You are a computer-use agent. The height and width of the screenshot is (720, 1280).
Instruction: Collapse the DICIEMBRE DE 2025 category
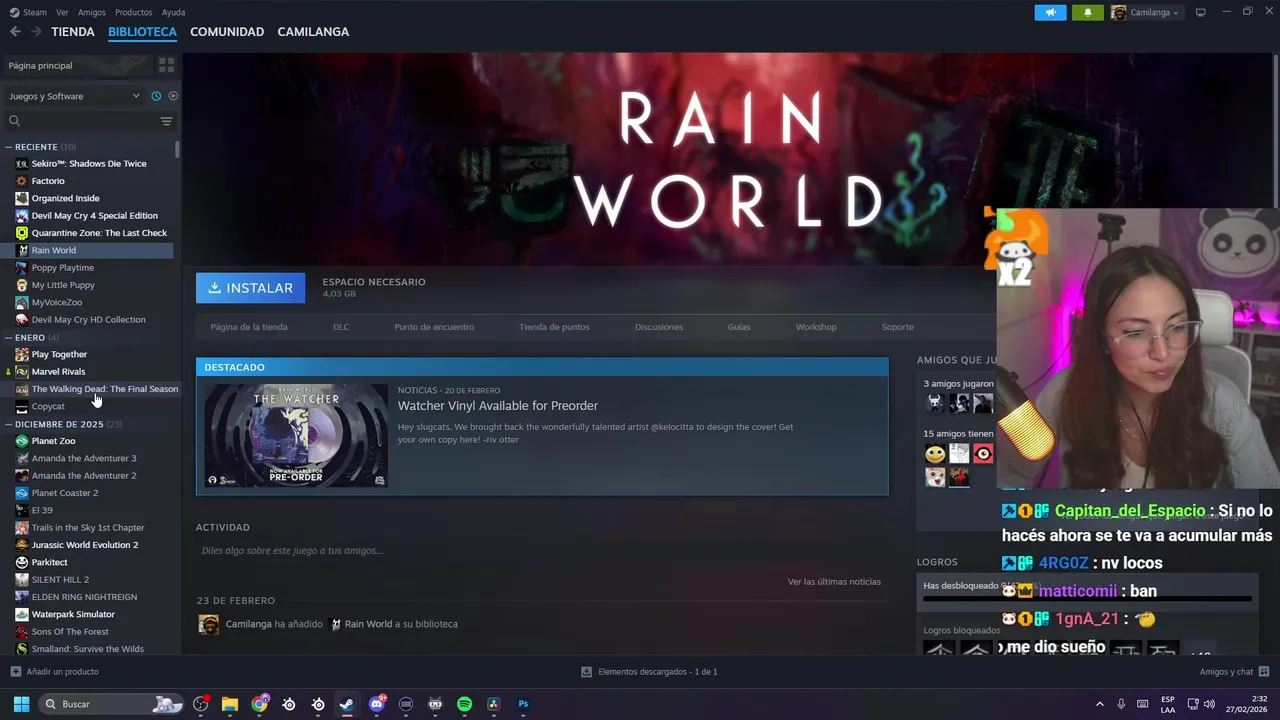click(x=8, y=424)
